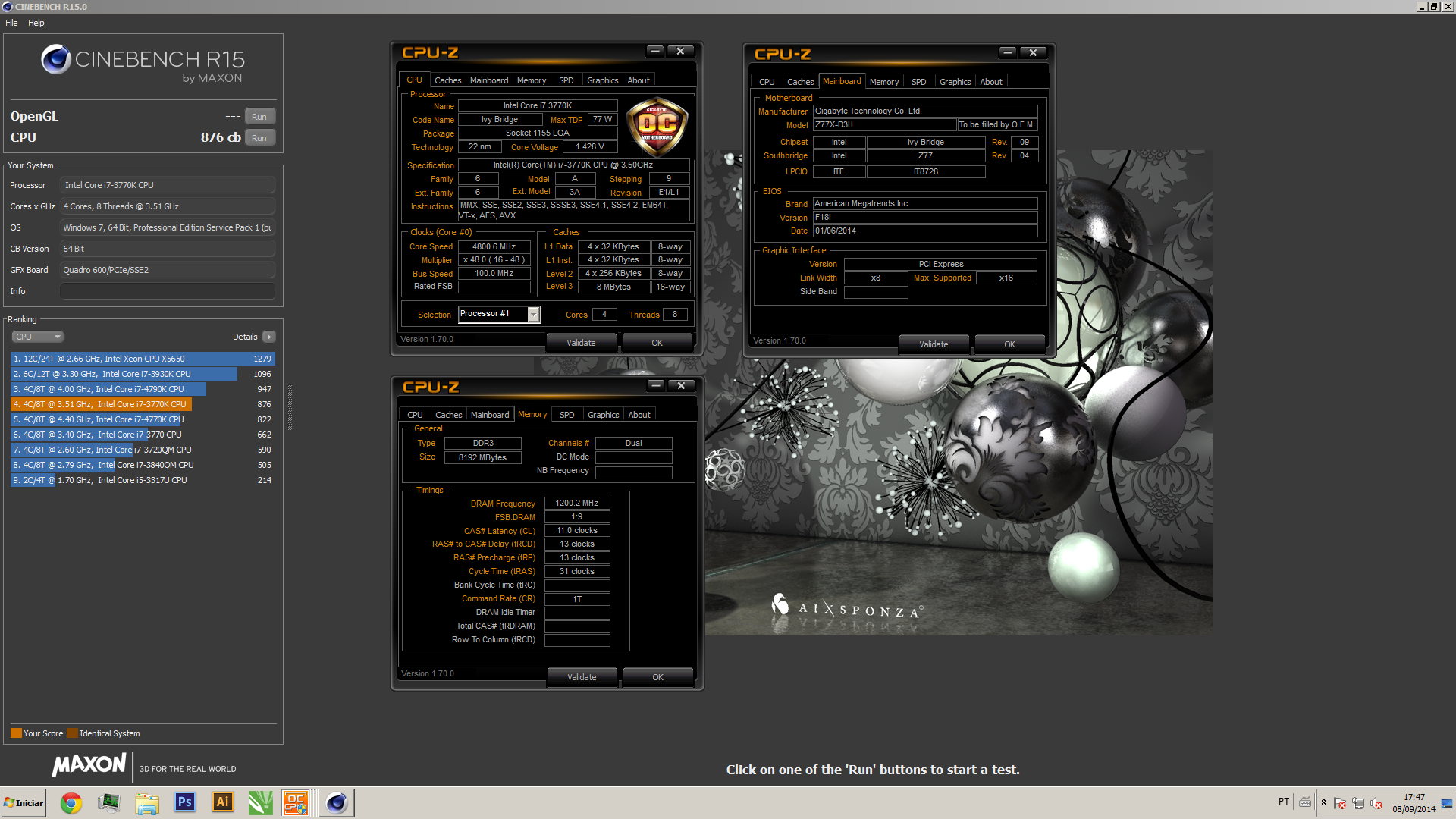Screen dimensions: 1456x819
Task: Click the 4800.6 MHz core speed value
Action: [x=494, y=246]
